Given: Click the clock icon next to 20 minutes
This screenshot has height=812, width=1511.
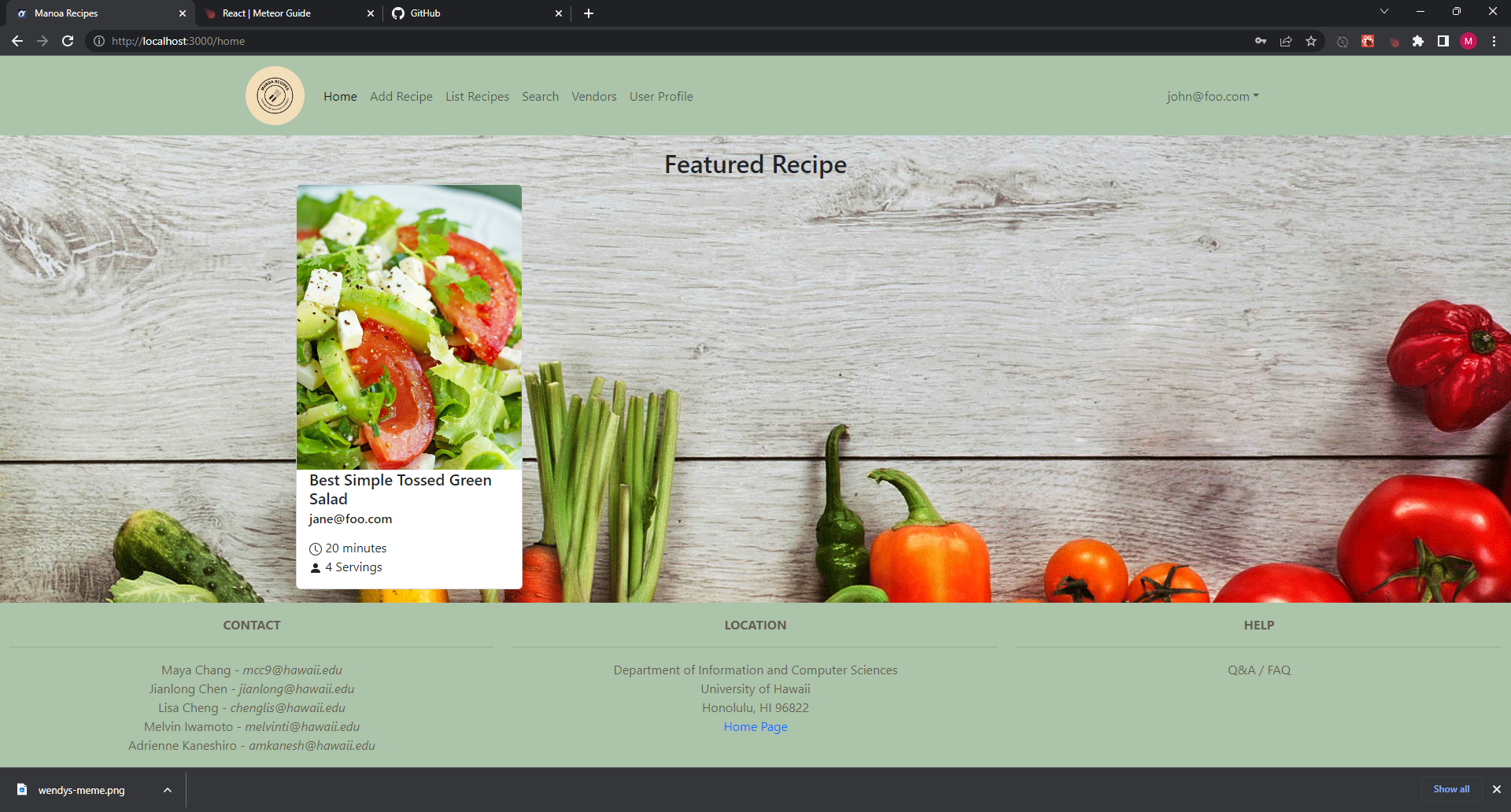Looking at the screenshot, I should (x=316, y=548).
